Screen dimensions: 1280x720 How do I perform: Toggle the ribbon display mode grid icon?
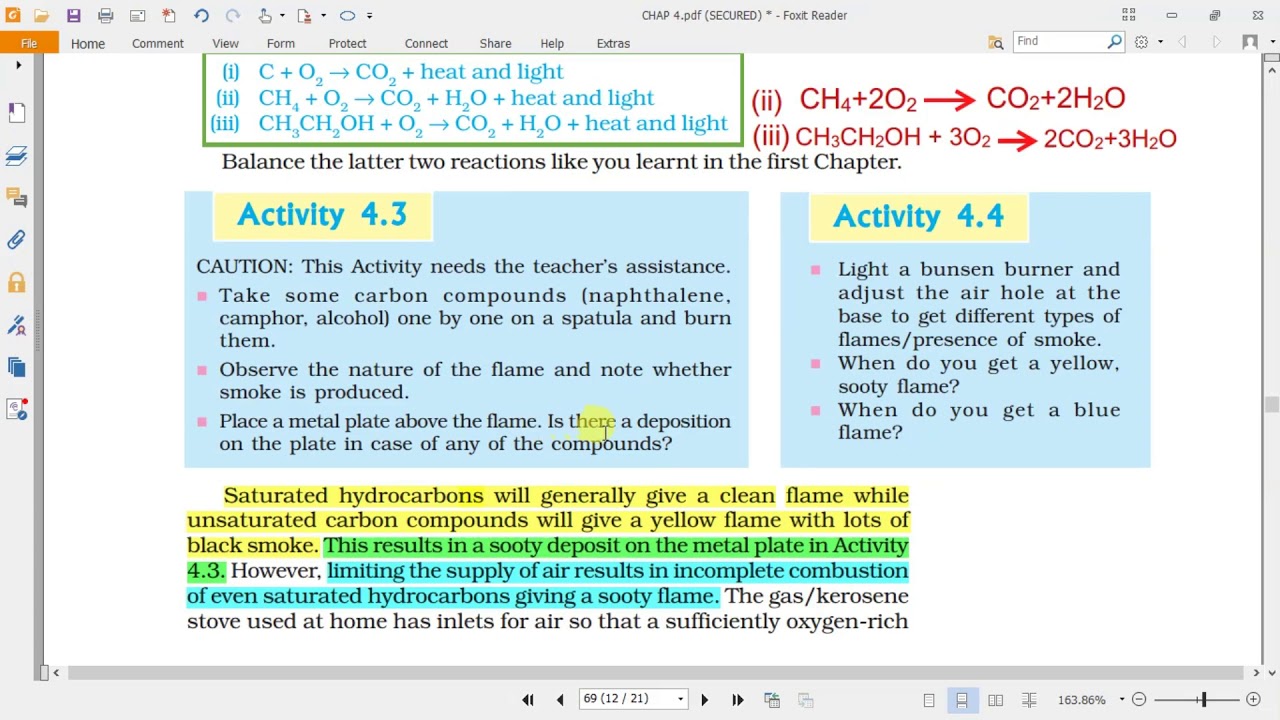[x=1129, y=15]
